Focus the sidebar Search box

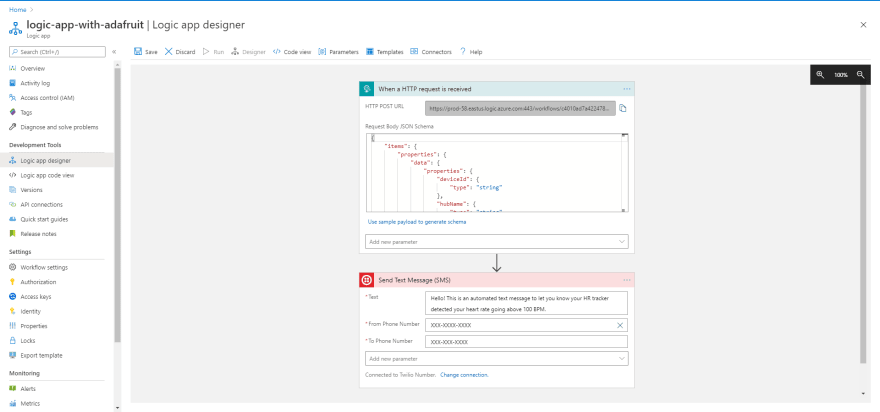(x=57, y=52)
